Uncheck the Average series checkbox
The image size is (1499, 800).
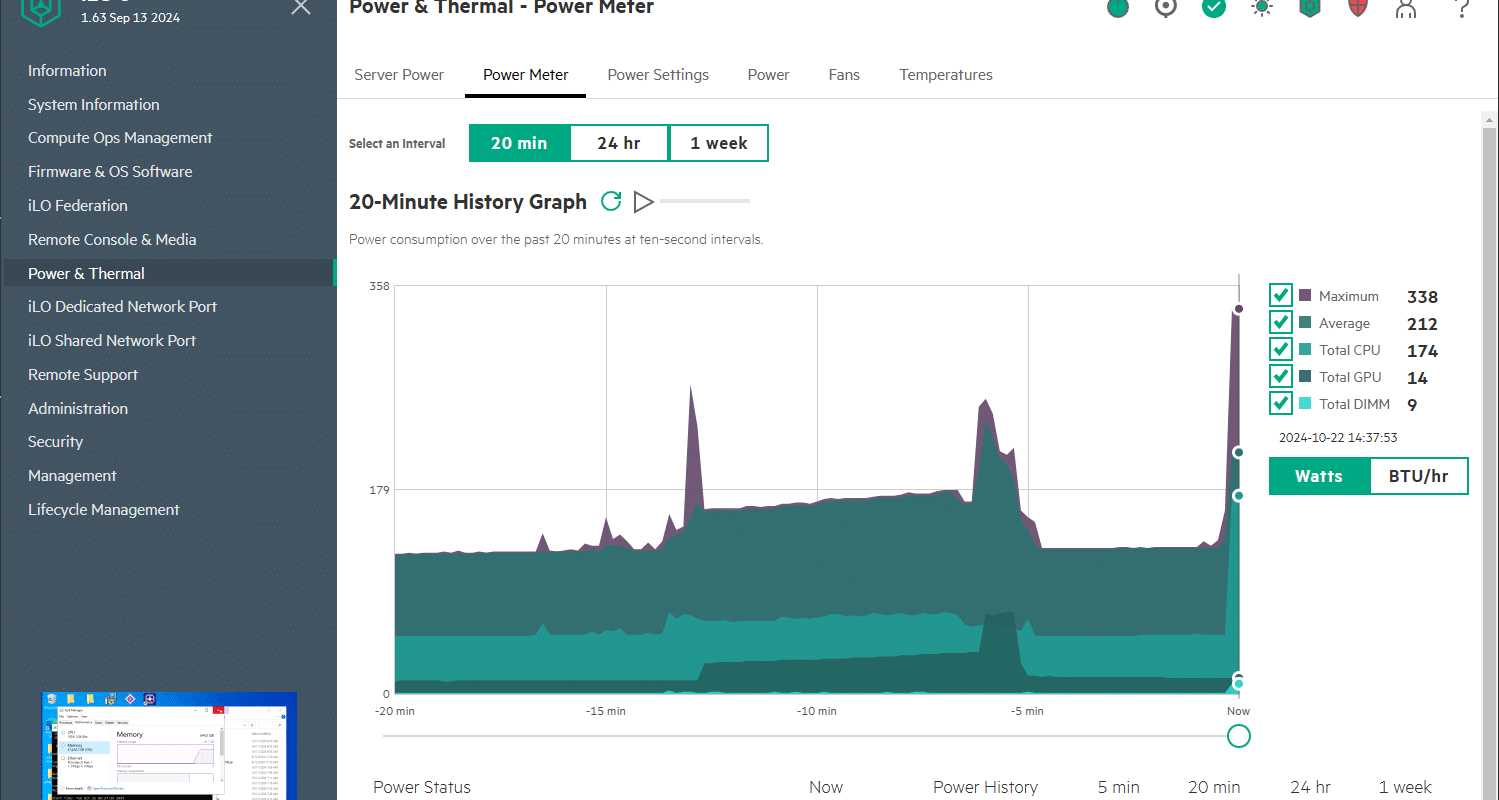click(x=1280, y=322)
